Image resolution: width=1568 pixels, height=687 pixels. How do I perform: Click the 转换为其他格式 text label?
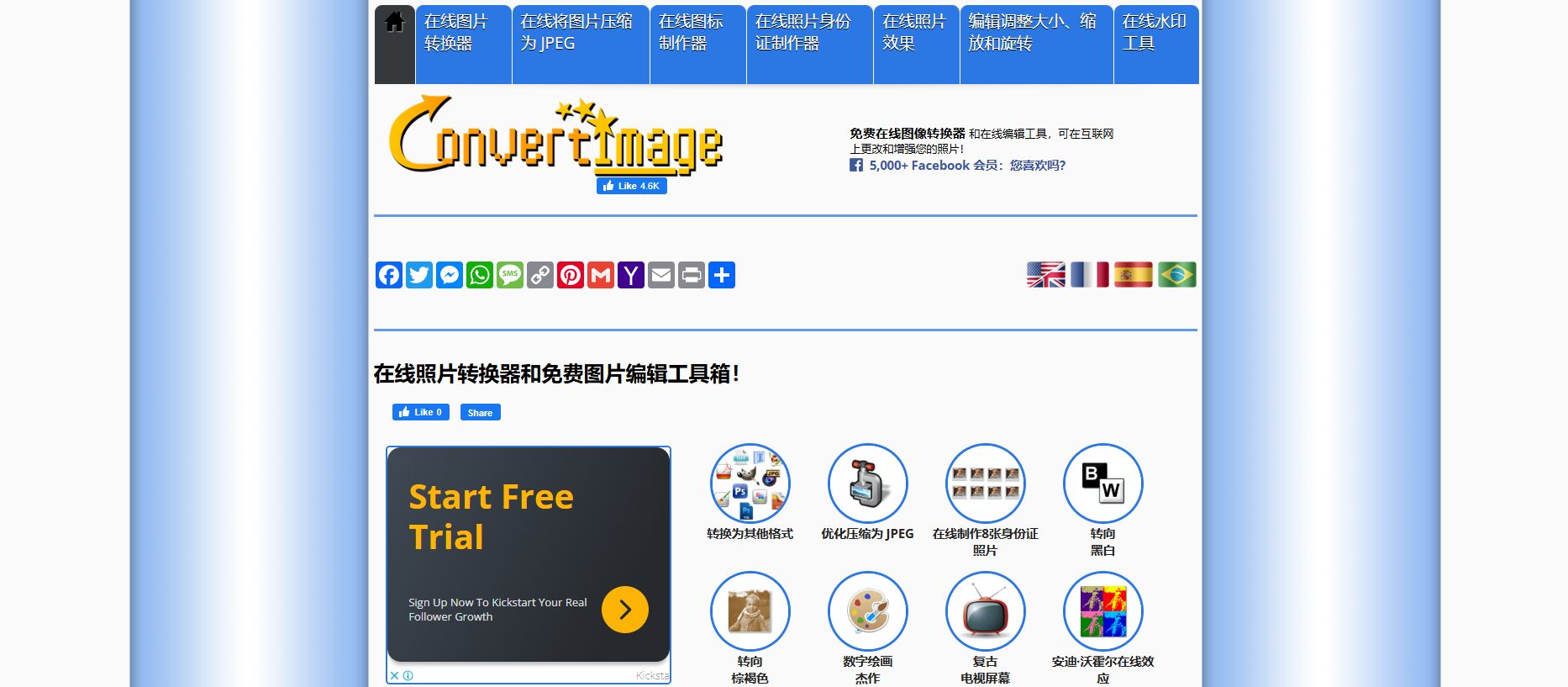click(750, 534)
